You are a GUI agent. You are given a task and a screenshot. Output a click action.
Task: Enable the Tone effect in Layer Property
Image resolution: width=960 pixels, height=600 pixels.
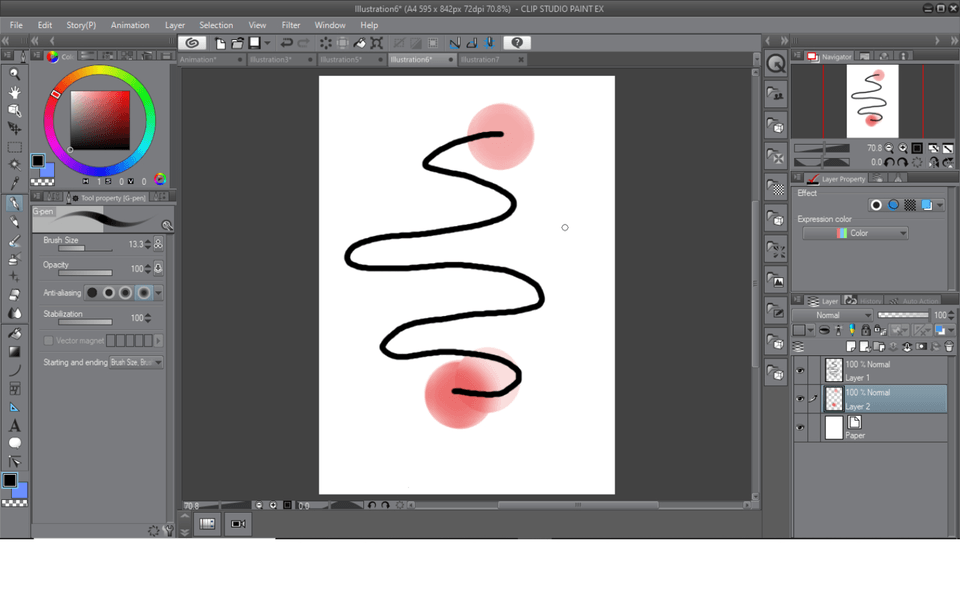909,205
